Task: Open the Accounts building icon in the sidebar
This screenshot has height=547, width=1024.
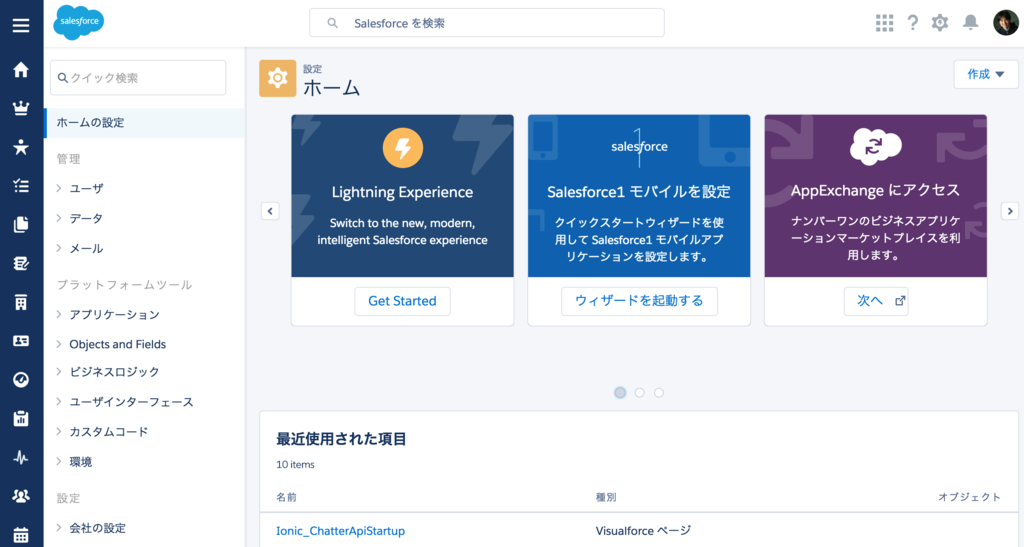Action: click(x=21, y=302)
